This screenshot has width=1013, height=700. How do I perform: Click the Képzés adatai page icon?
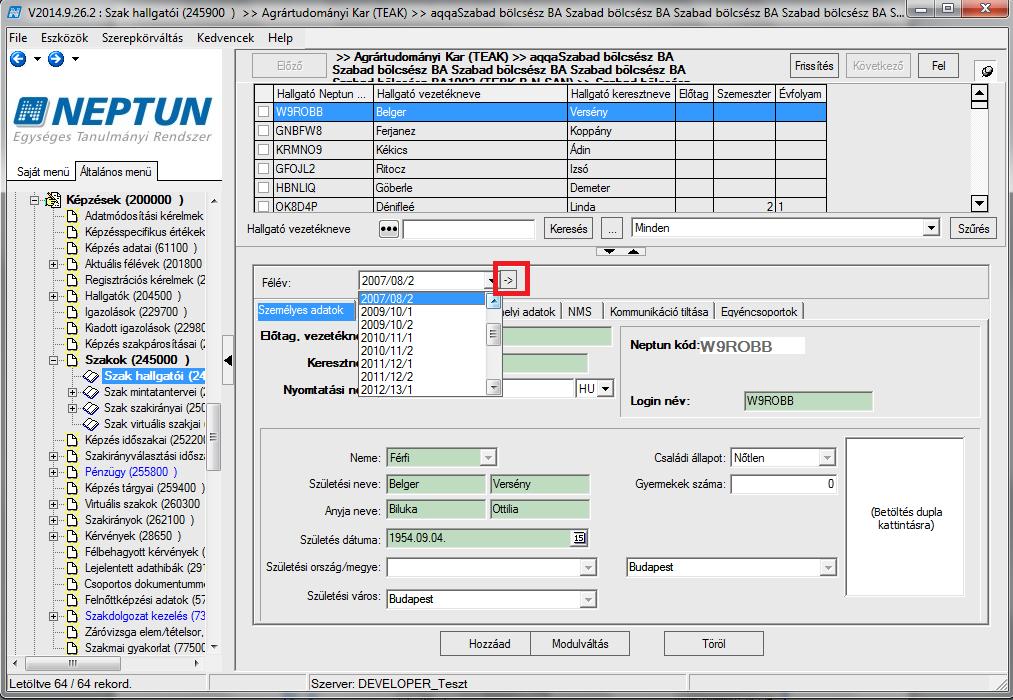pyautogui.click(x=72, y=248)
